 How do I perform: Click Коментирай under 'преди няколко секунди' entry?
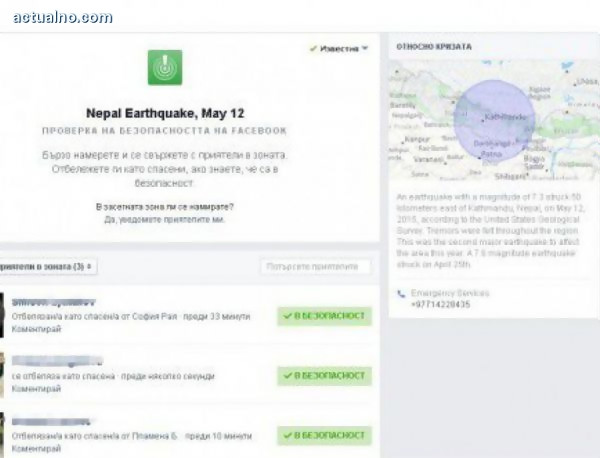click(x=36, y=389)
